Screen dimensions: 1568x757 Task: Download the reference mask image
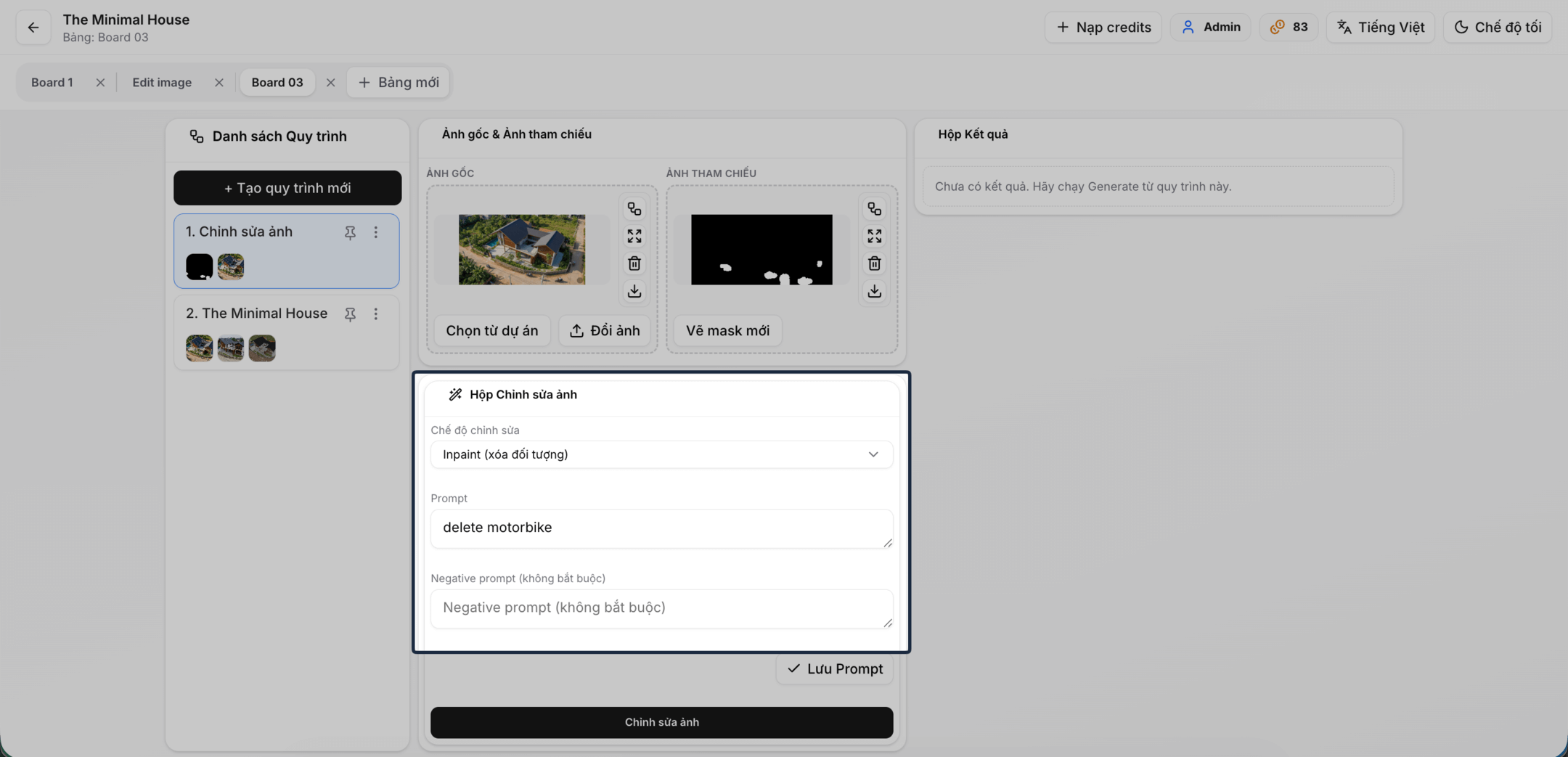pos(874,291)
